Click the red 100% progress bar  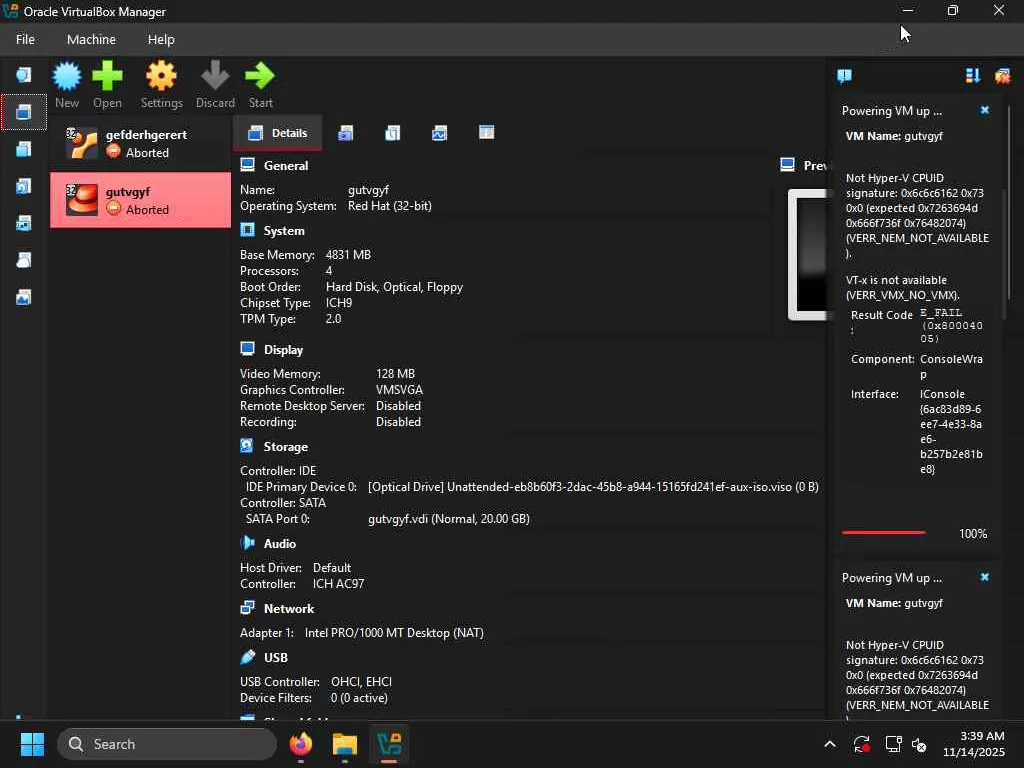[884, 533]
